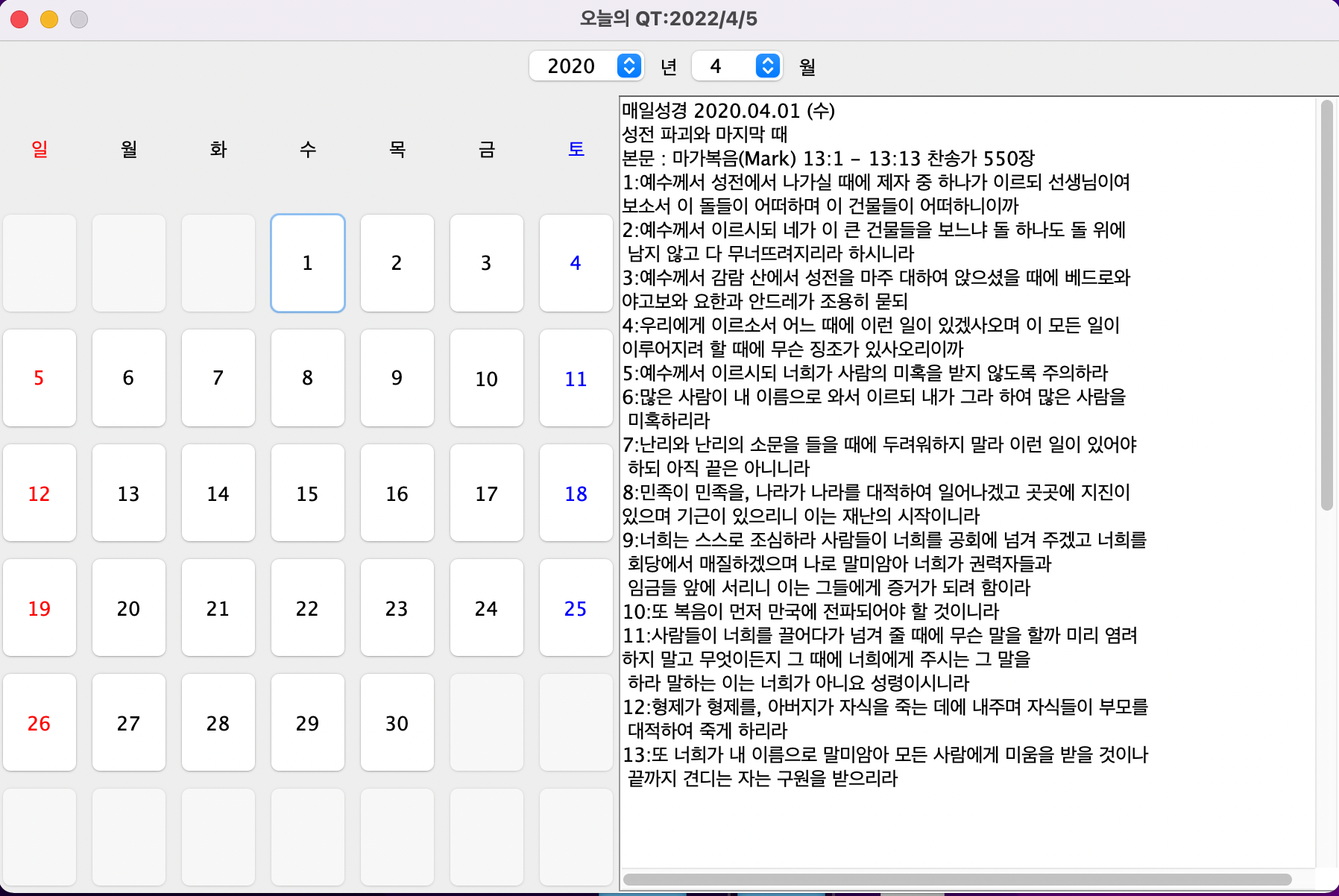Screen dimensions: 1339x896
Task: Select April 1 on the calendar
Action: point(307,263)
